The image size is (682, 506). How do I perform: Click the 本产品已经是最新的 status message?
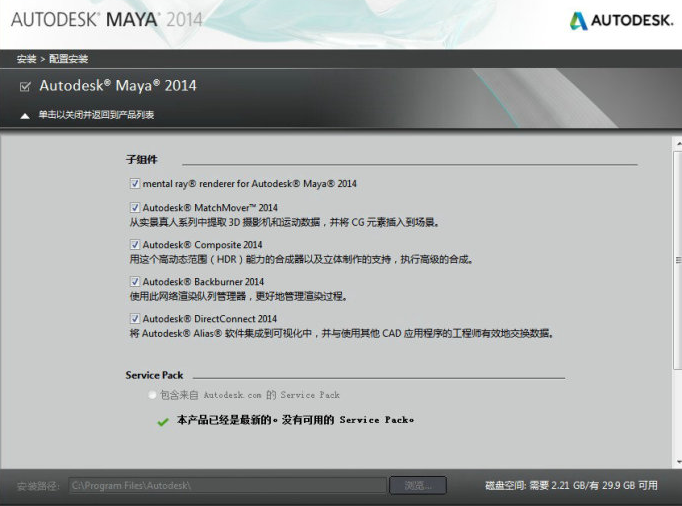coord(296,420)
